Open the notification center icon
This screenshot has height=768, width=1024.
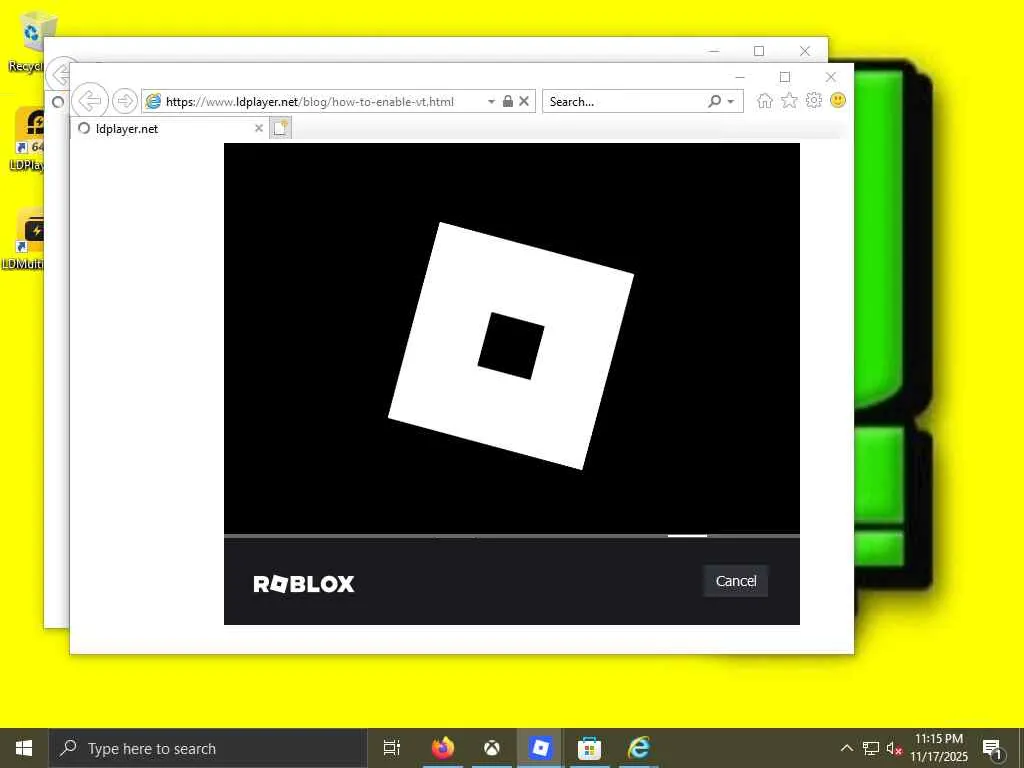[992, 748]
